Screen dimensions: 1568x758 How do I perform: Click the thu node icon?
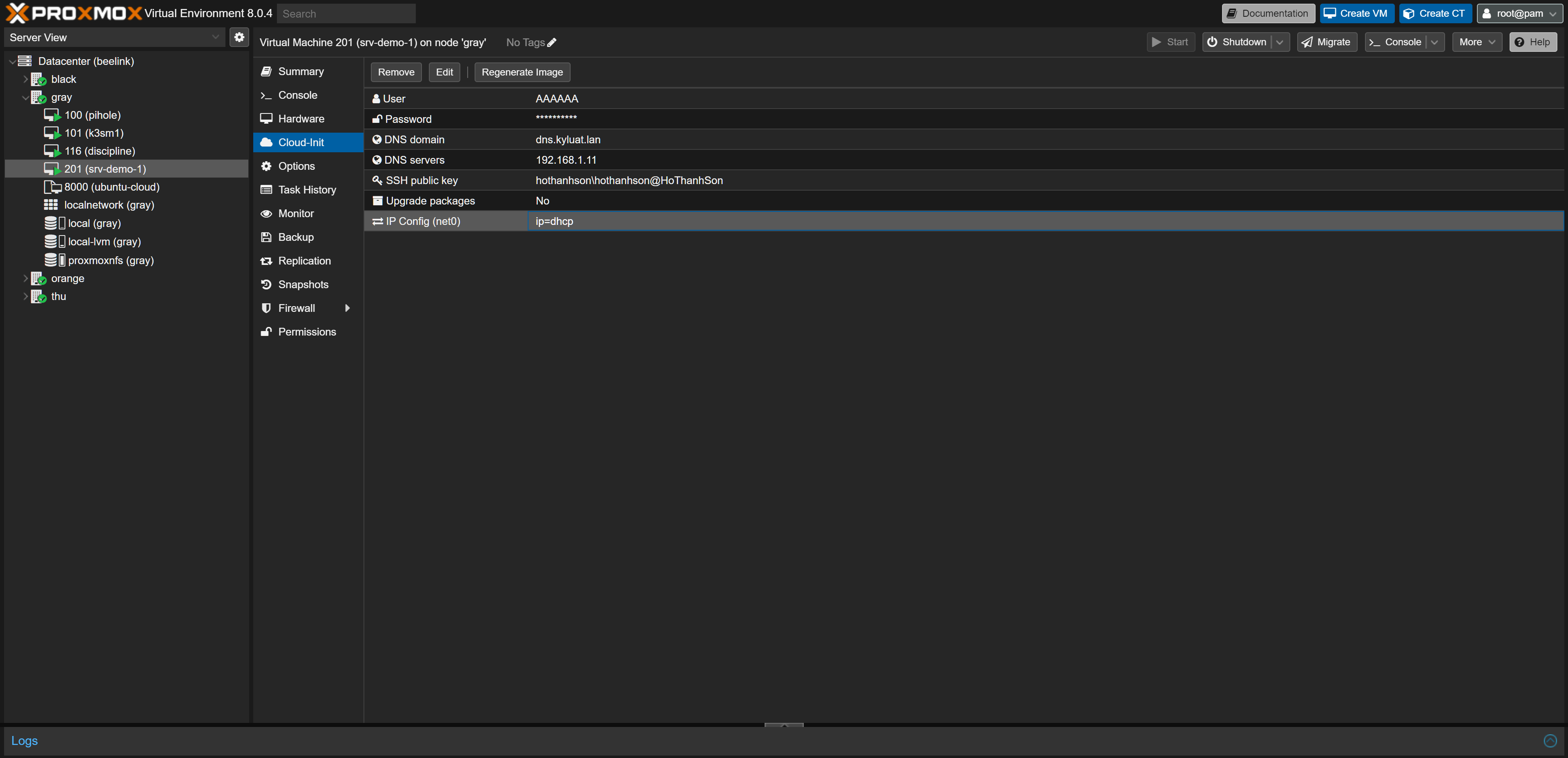(39, 296)
